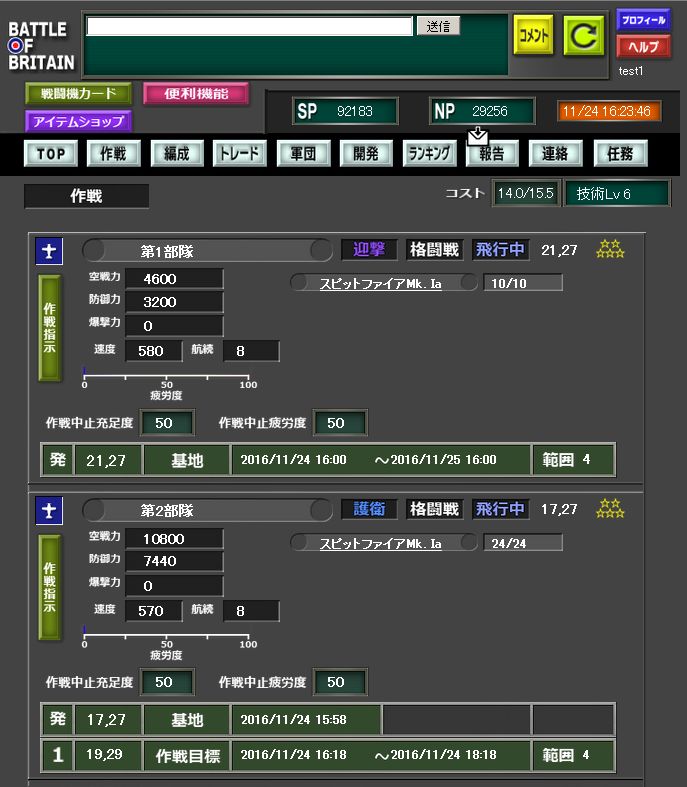Open the 報告 tab
687x787 pixels.
[492, 154]
